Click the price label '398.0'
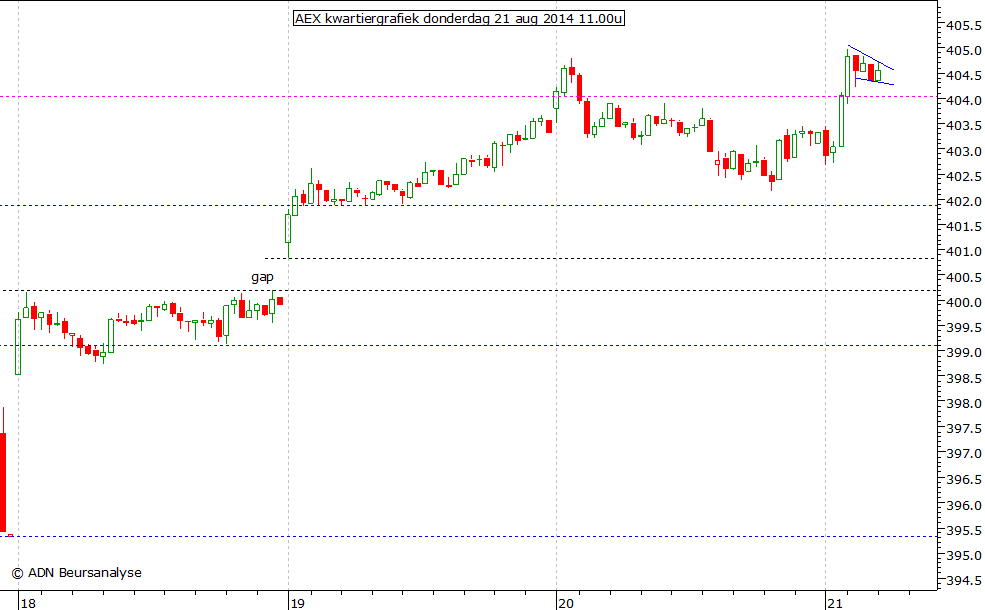The height and width of the screenshot is (610, 985). [964, 403]
